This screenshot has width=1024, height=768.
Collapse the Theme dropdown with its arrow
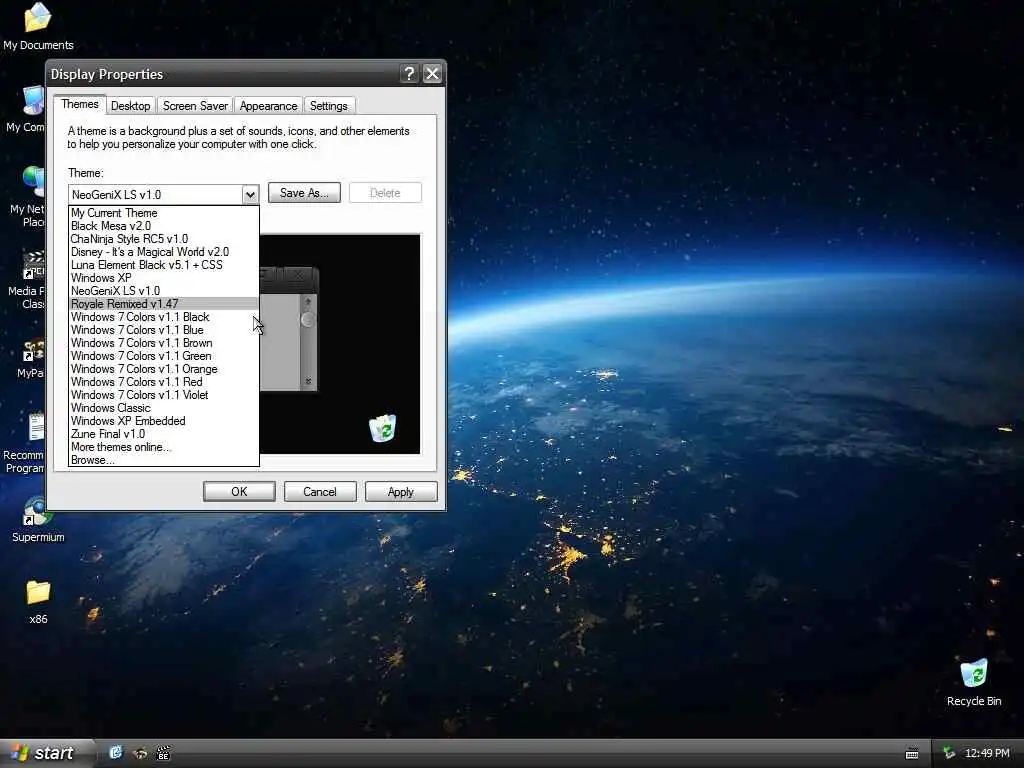tap(250, 195)
